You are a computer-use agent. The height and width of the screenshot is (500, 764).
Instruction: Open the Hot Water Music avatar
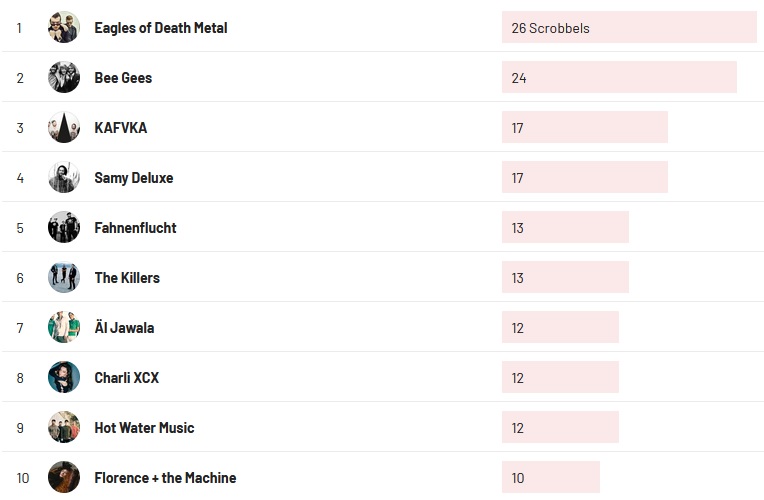coord(64,428)
